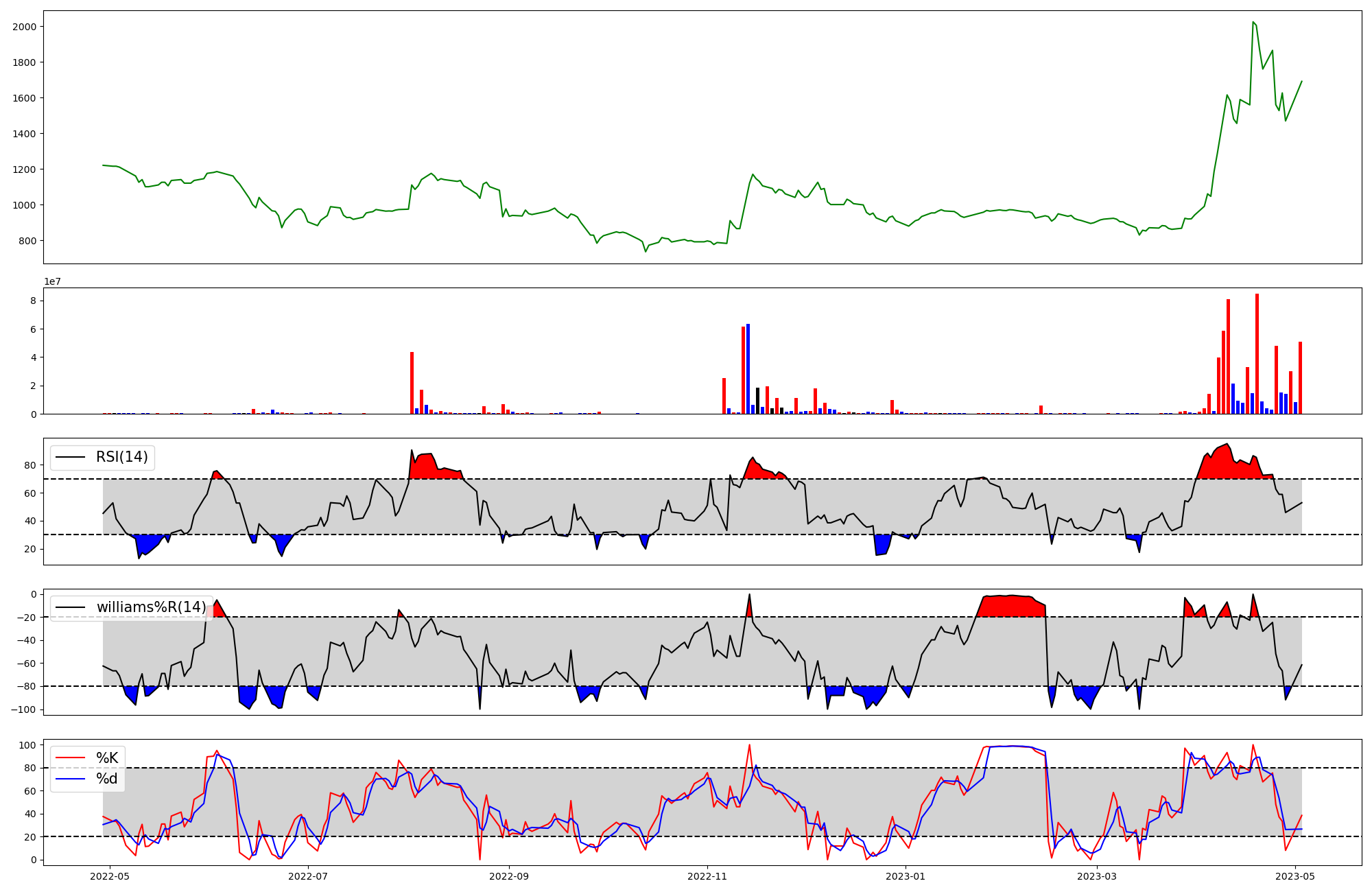Click the %K legend text

[107, 758]
